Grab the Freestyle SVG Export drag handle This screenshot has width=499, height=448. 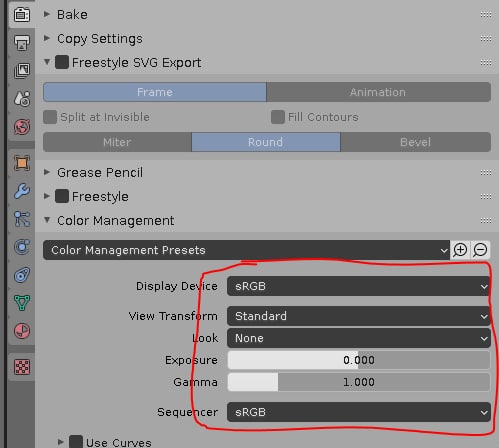tap(486, 63)
